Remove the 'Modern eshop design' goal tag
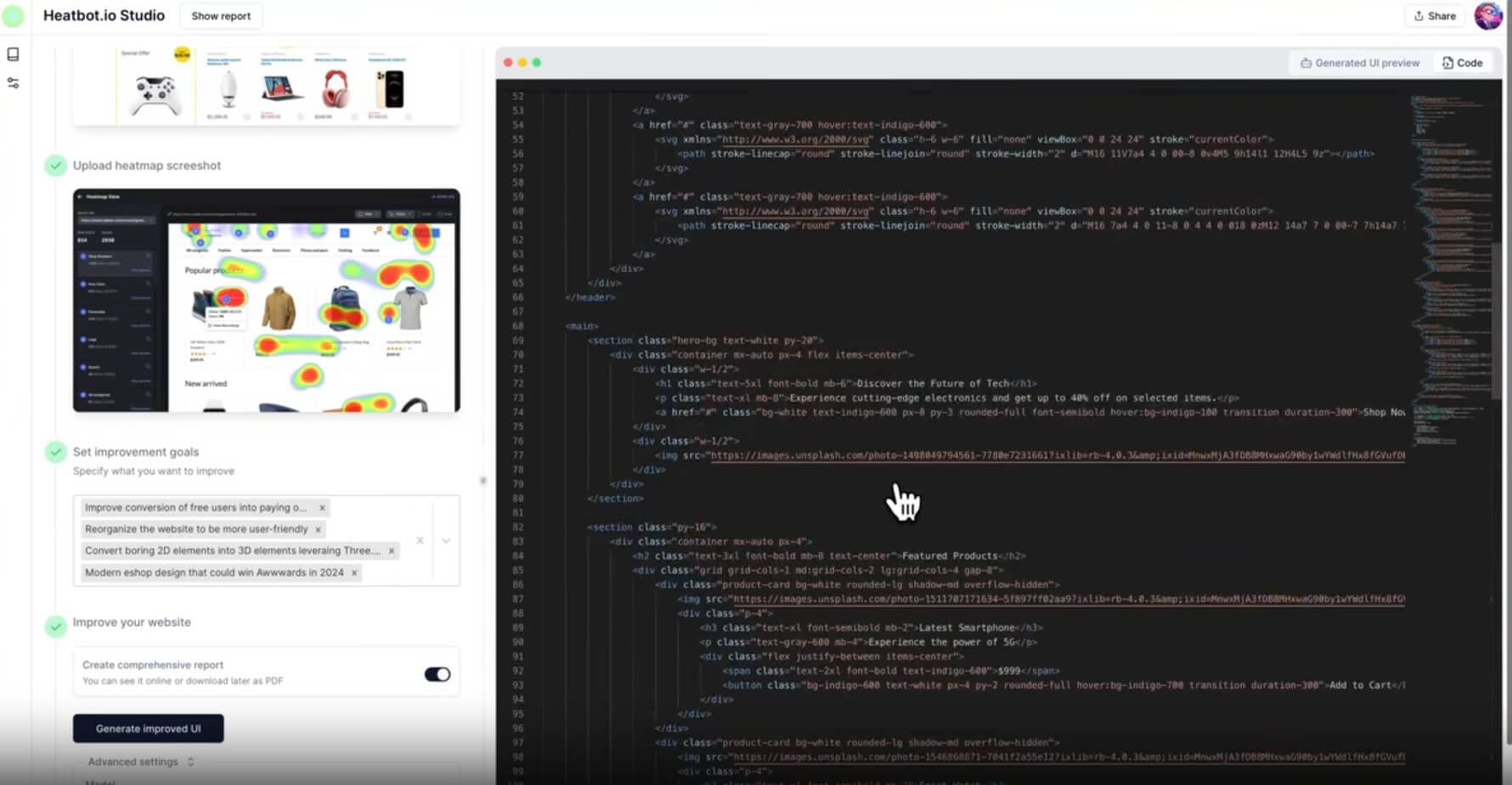The height and width of the screenshot is (785, 1512). coord(354,573)
